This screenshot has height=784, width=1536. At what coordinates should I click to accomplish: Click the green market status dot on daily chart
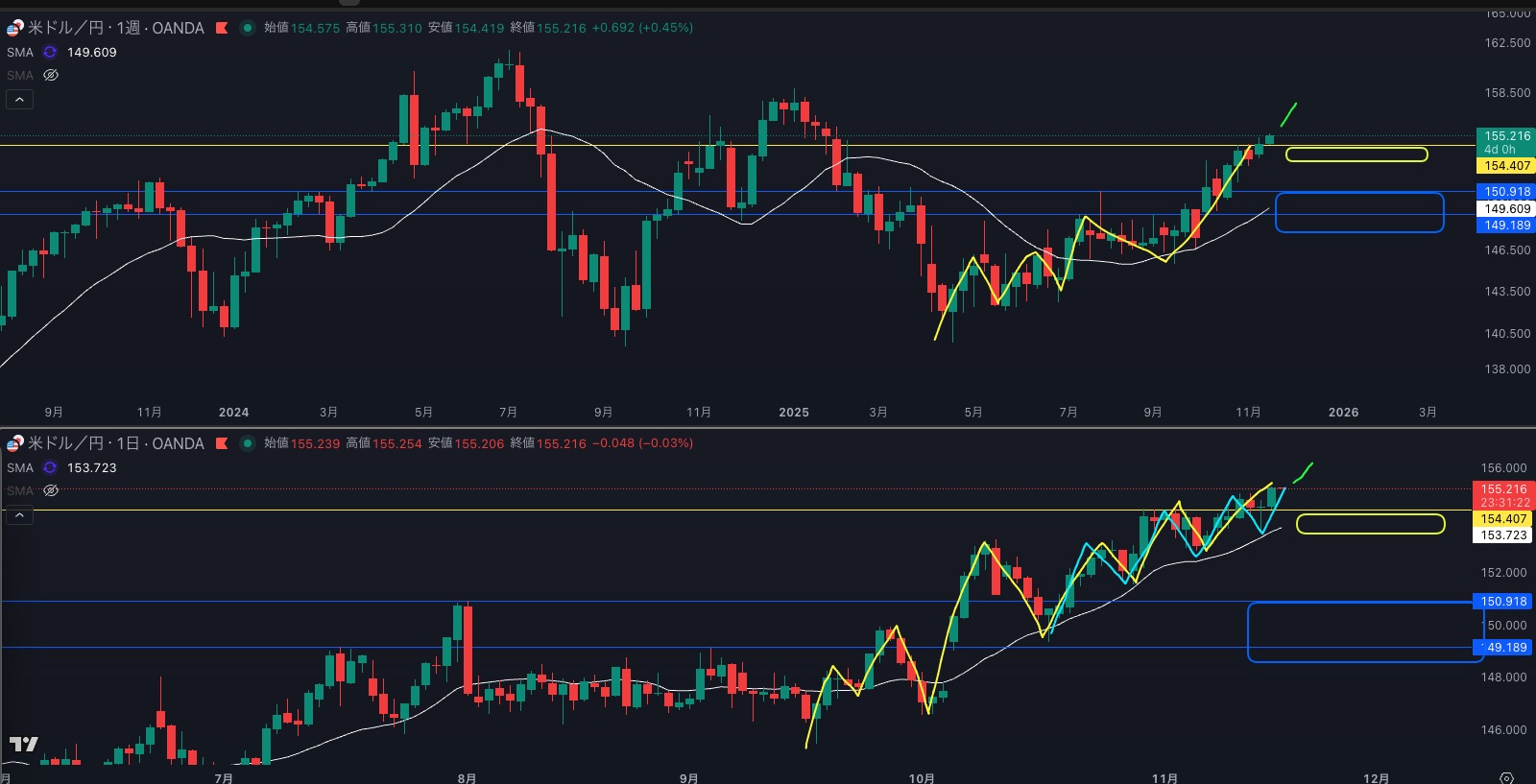(x=248, y=443)
